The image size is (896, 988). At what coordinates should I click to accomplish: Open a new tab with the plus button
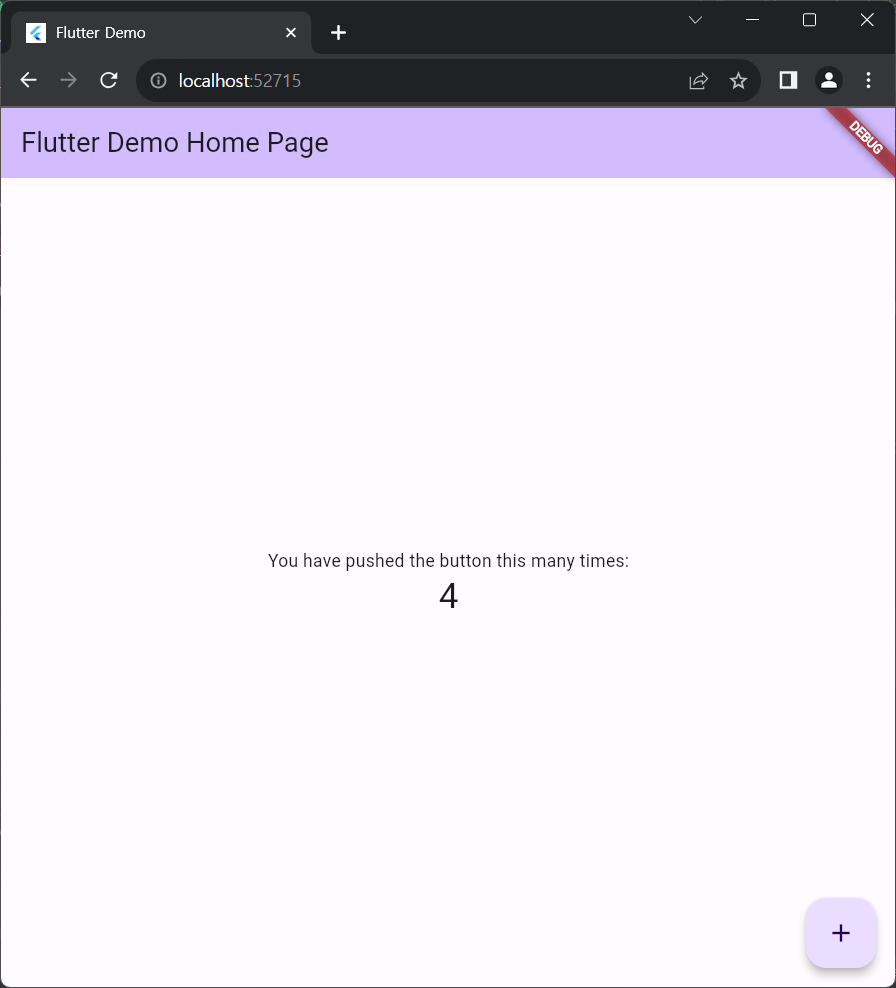(x=338, y=33)
